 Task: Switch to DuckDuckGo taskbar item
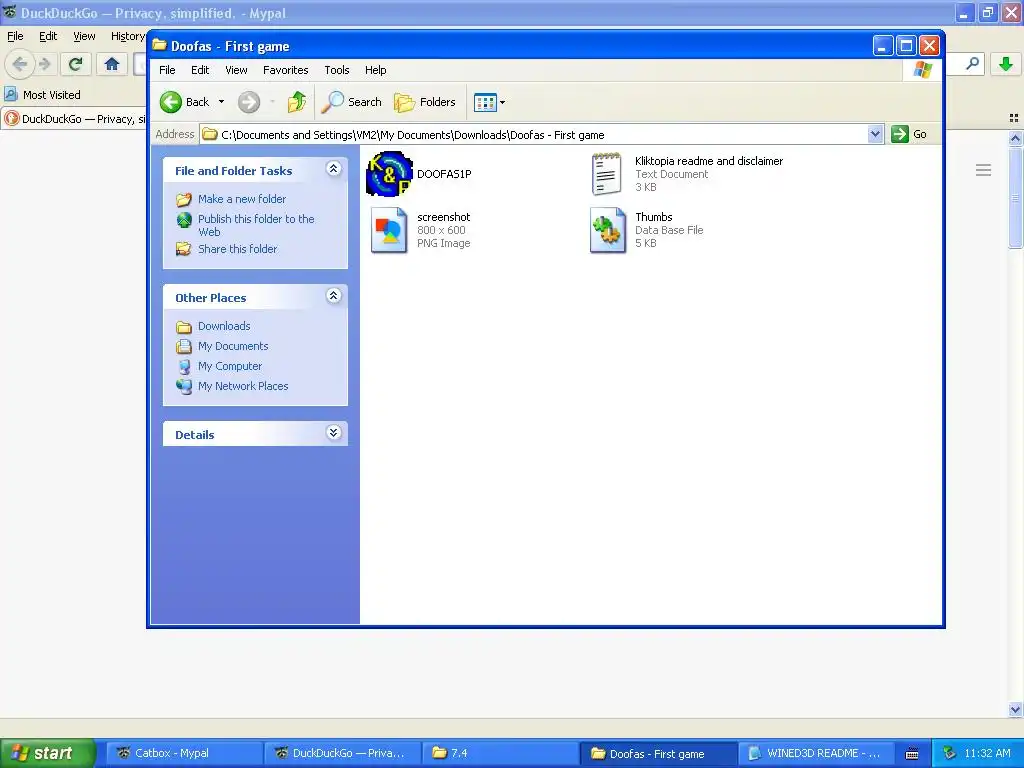343,753
